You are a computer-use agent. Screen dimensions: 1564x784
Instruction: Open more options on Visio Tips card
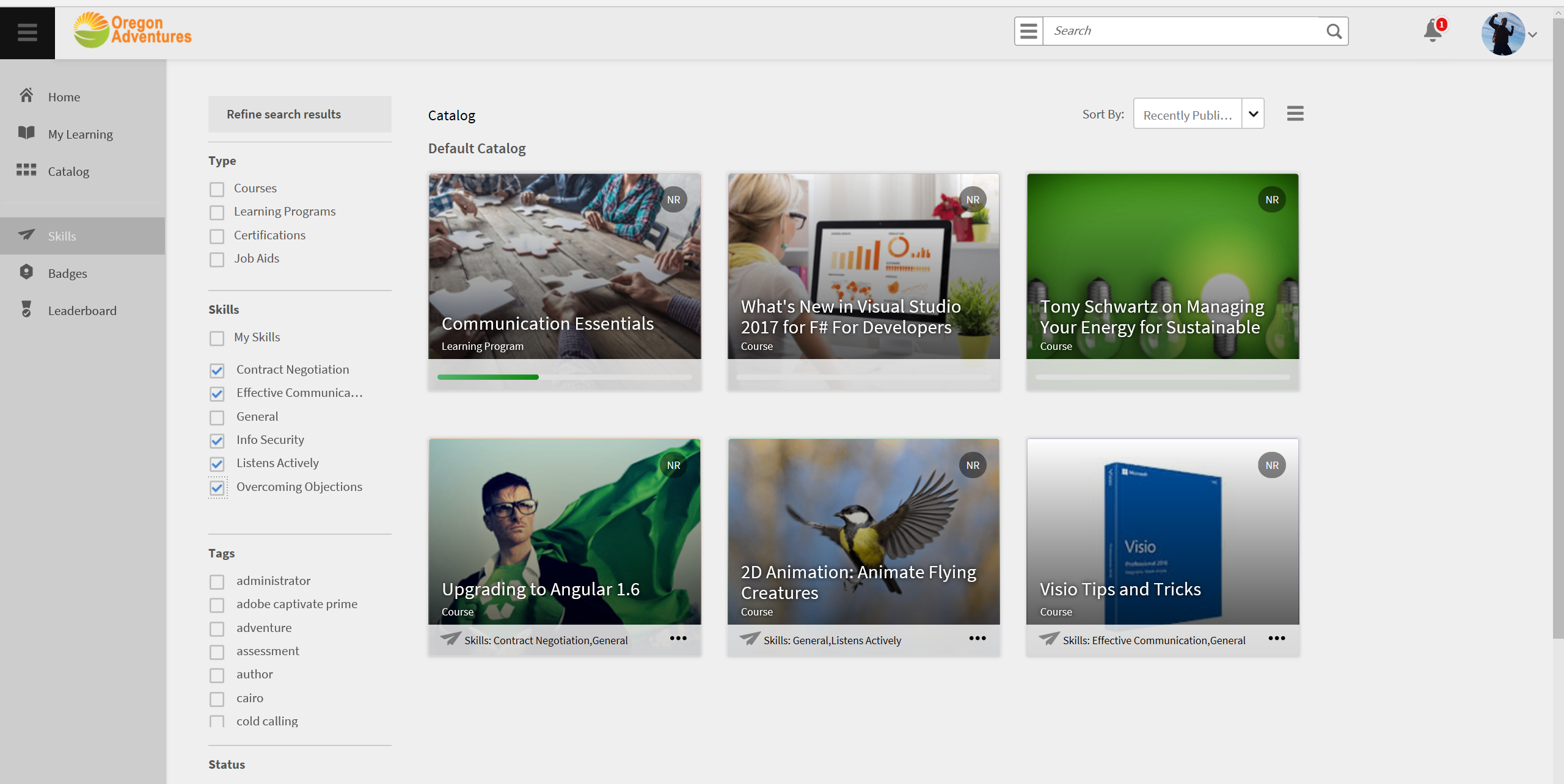[x=1276, y=638]
